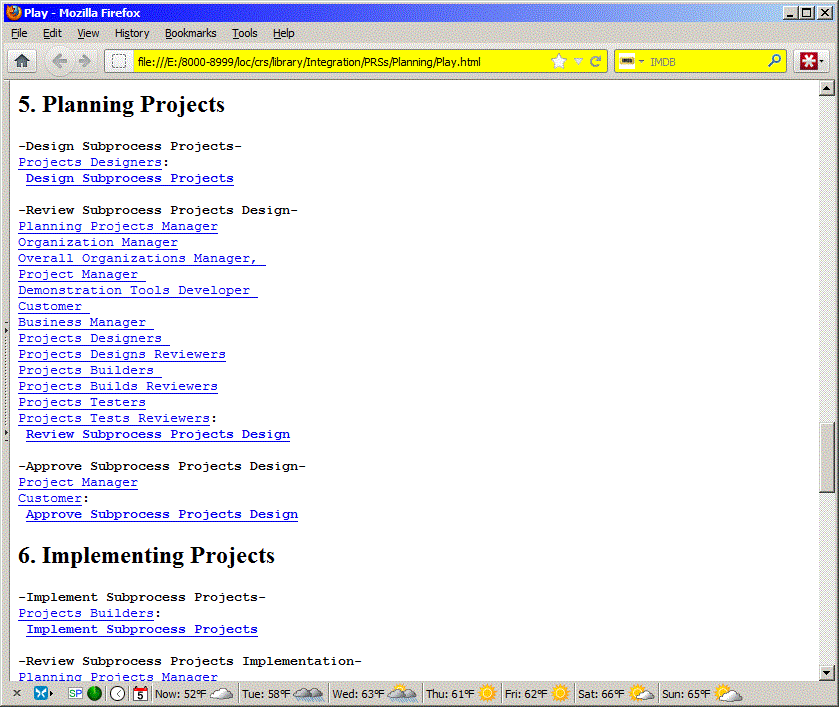Click '-Approve Subprocess Projects Design-' text
The image size is (839, 707).
pyautogui.click(x=162, y=467)
